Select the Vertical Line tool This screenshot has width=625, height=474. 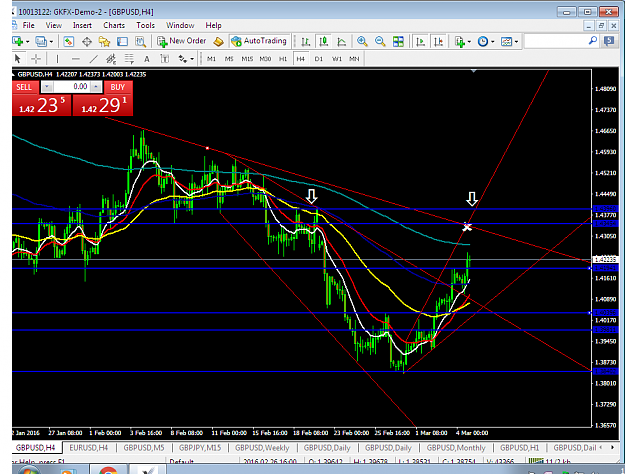[57, 59]
